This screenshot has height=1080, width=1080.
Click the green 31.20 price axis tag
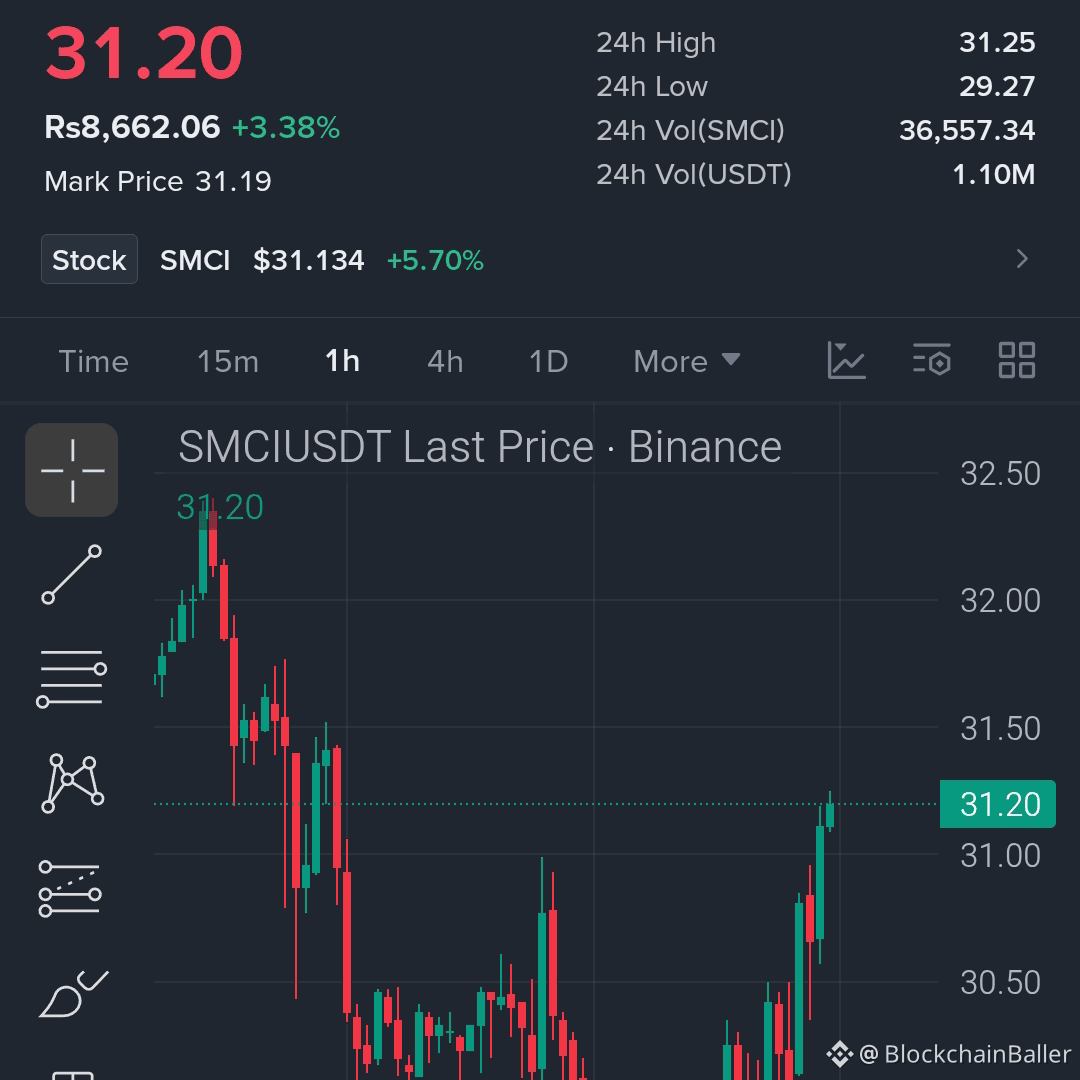coord(997,804)
